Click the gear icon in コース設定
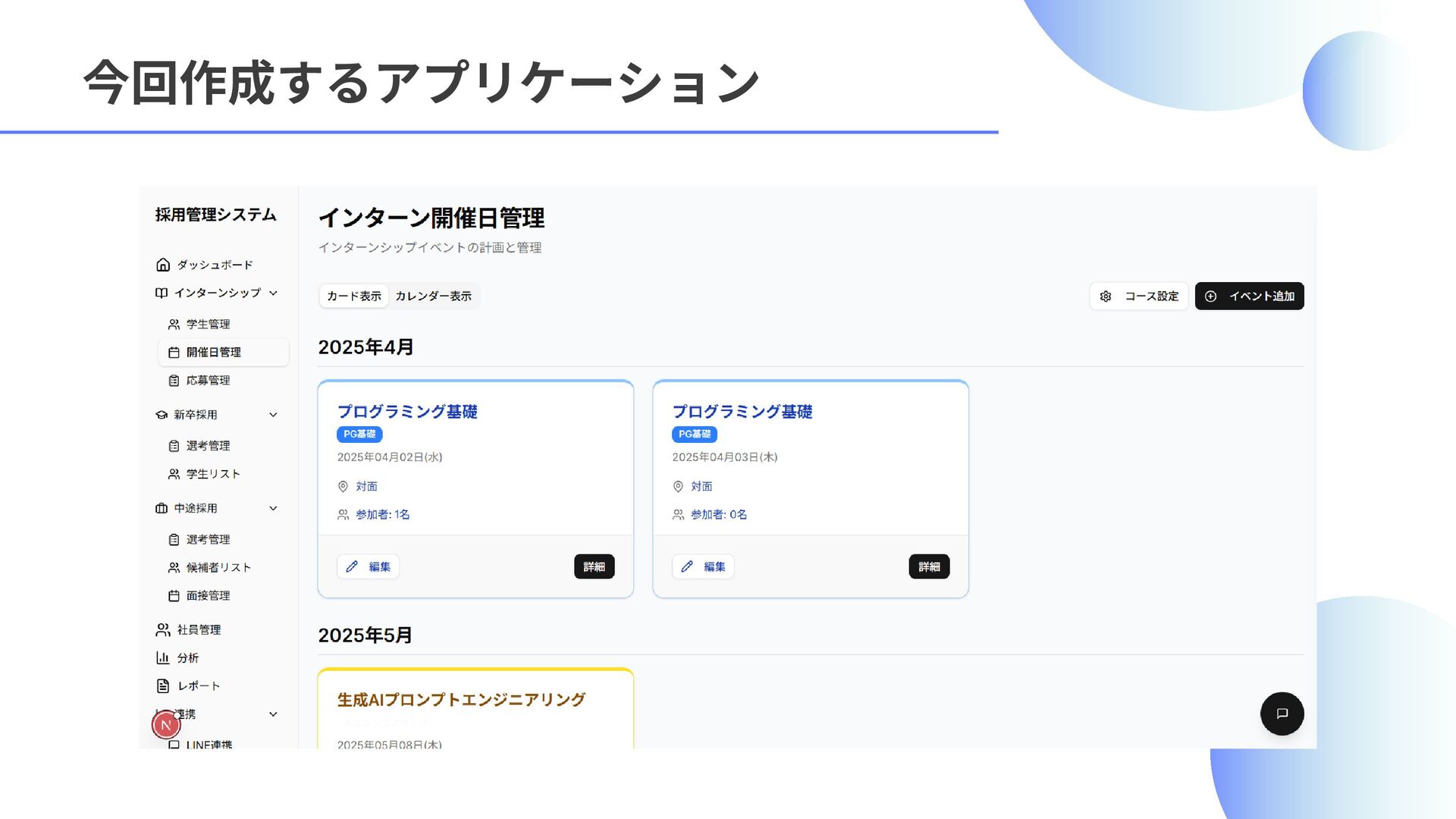Image resolution: width=1456 pixels, height=819 pixels. (1106, 297)
